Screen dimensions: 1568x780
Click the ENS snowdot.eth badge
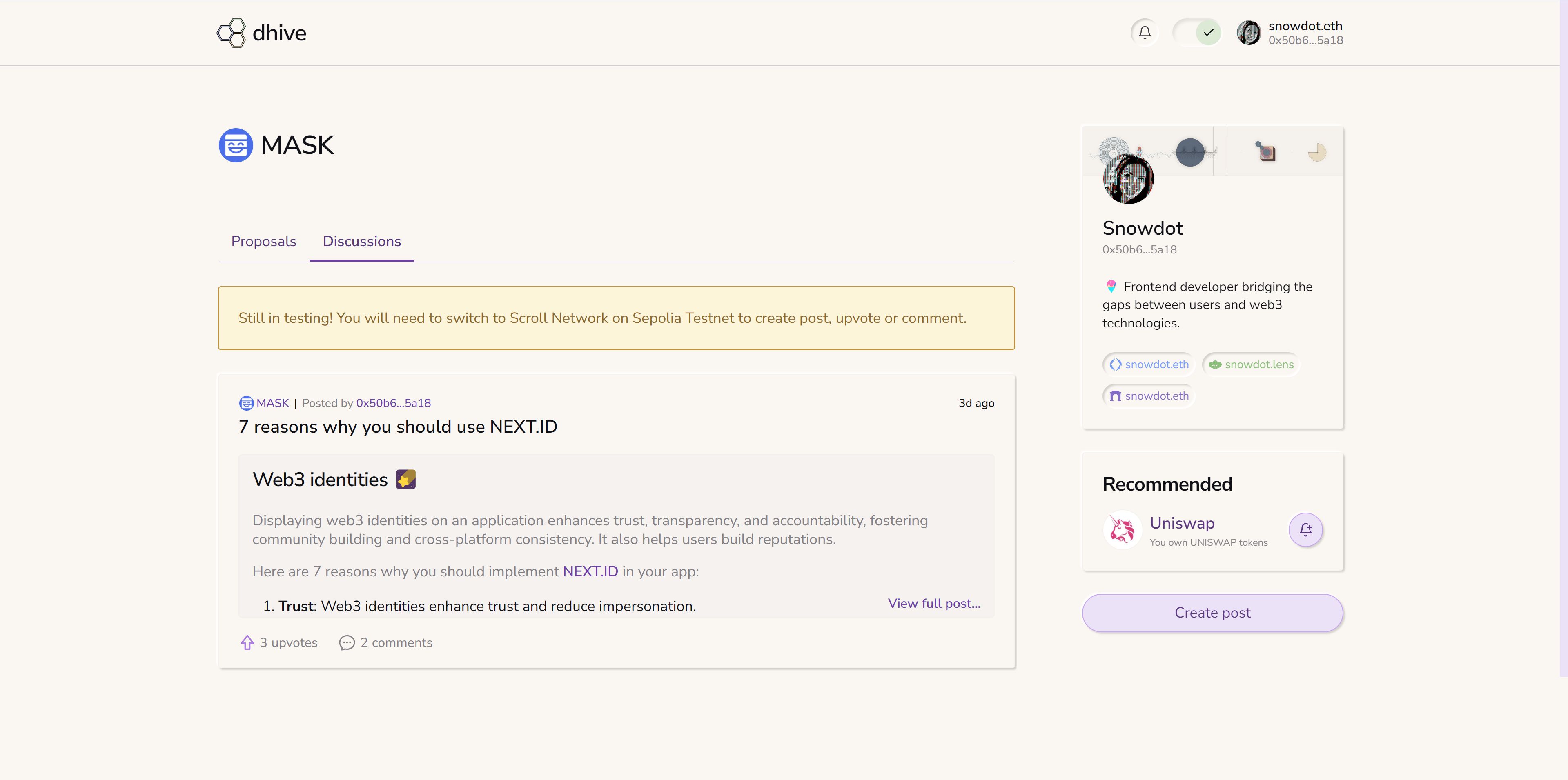tap(1149, 364)
